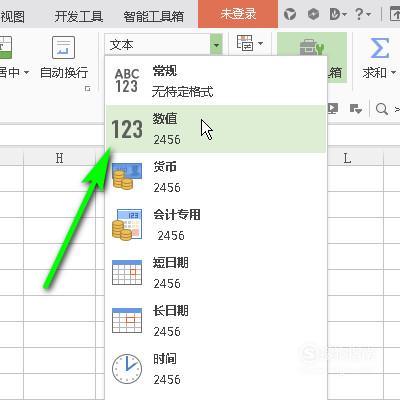The height and width of the screenshot is (400, 400).
Task: Click the 123 icon beside 数值
Action: pos(127,129)
